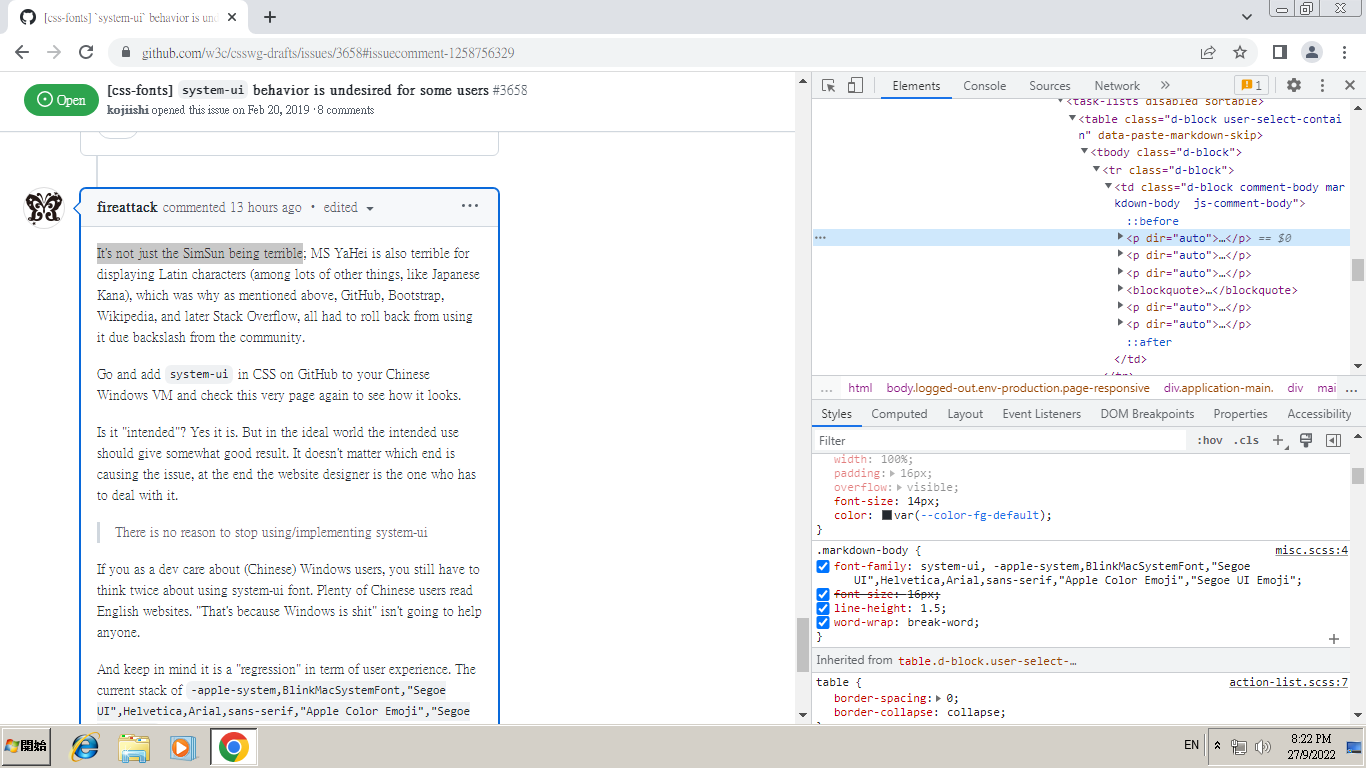Uncheck the word-wrap property checkbox
This screenshot has width=1366, height=768.
tap(823, 622)
